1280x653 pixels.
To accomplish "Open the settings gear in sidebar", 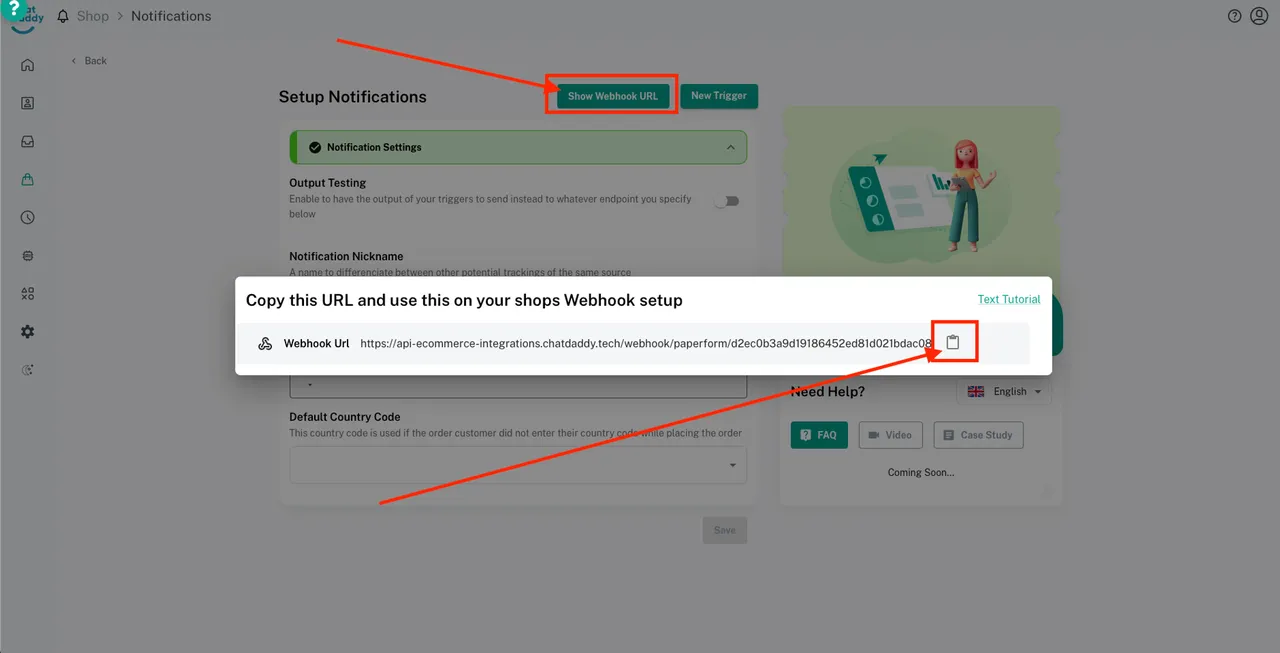I will coord(28,332).
